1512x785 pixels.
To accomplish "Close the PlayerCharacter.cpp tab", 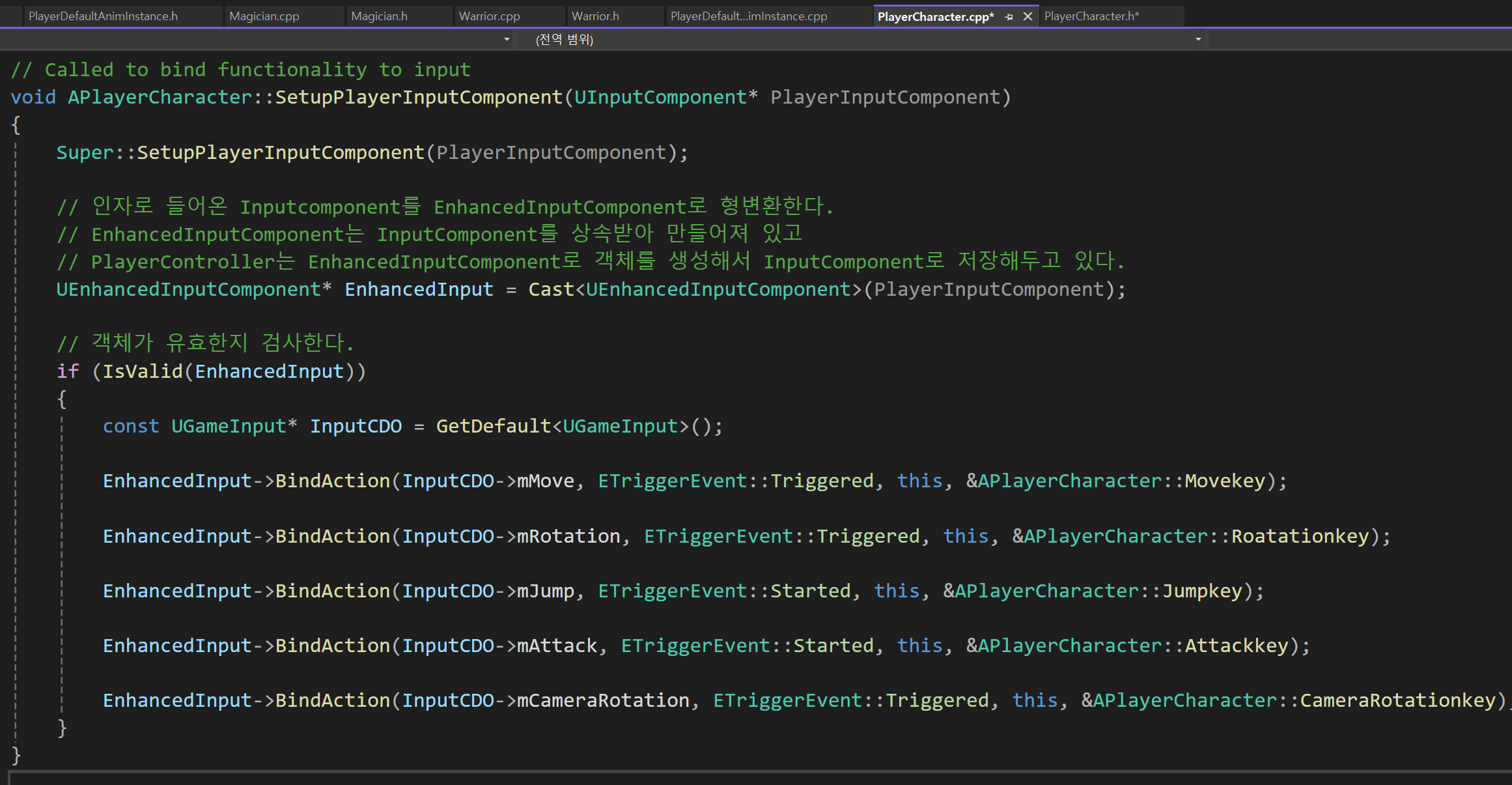I will coord(1028,16).
